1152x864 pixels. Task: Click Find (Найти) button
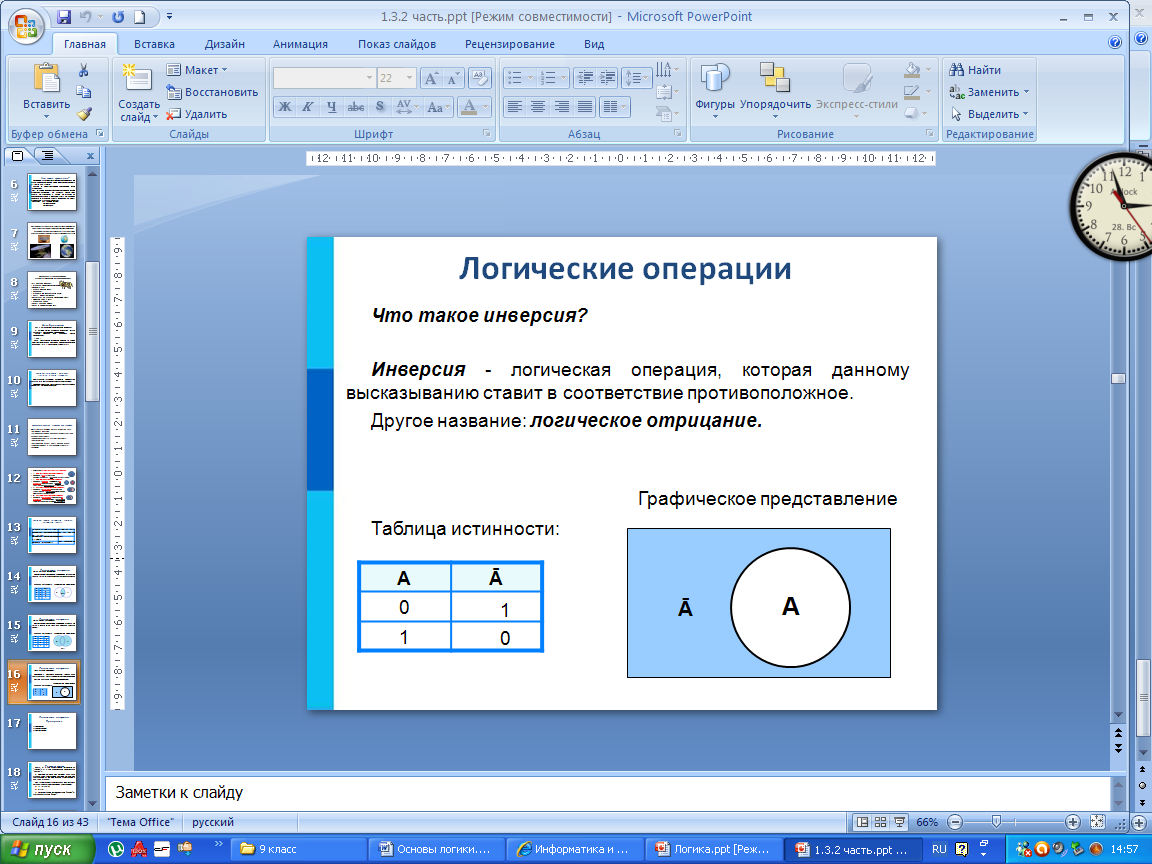tap(975, 70)
